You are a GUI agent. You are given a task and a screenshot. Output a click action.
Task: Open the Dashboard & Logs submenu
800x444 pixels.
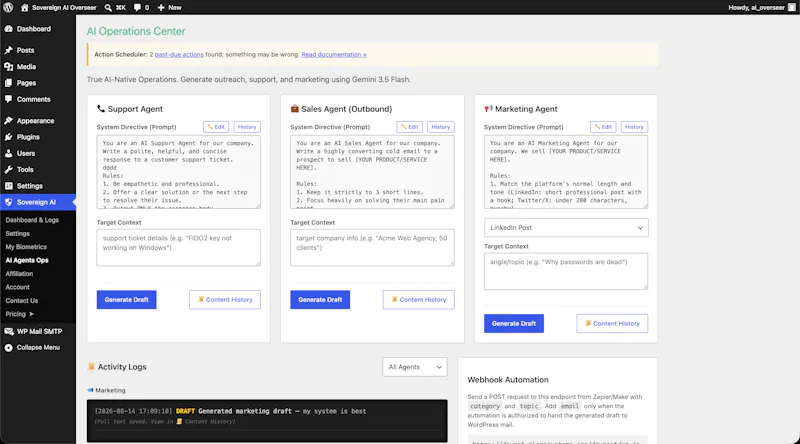(x=32, y=220)
